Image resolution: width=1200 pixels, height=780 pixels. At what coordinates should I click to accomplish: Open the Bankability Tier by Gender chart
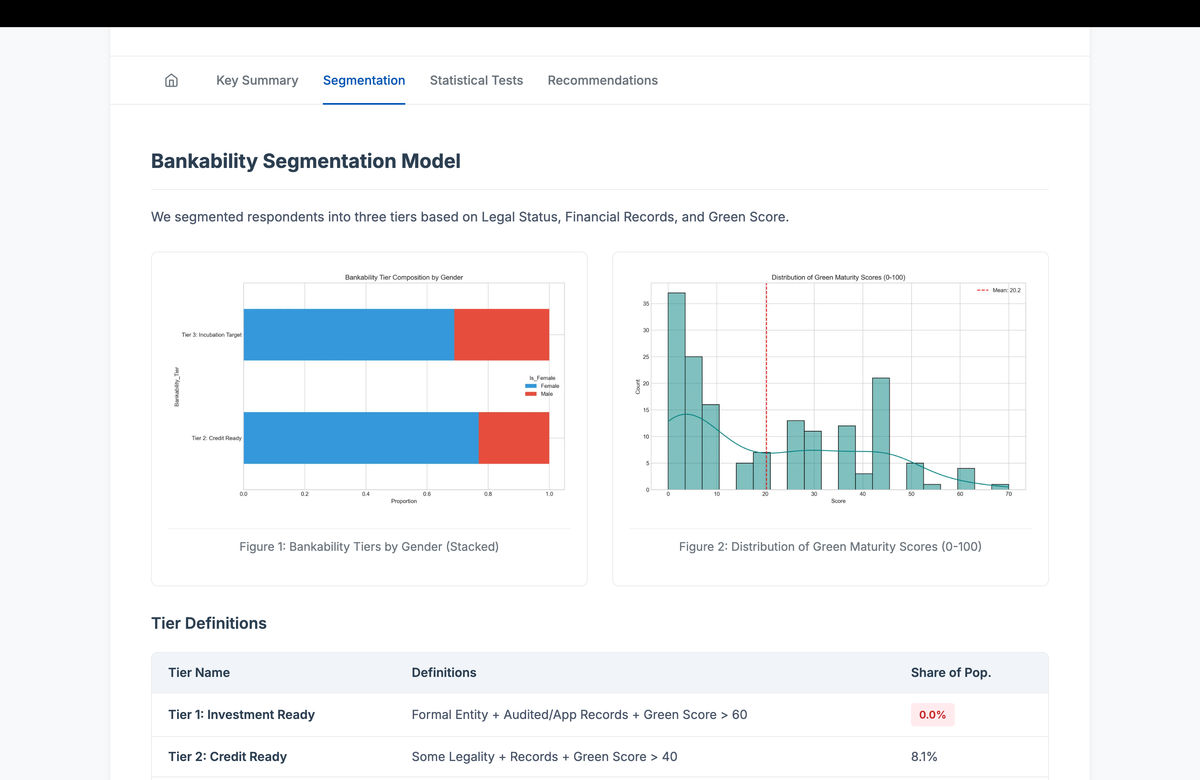click(369, 390)
